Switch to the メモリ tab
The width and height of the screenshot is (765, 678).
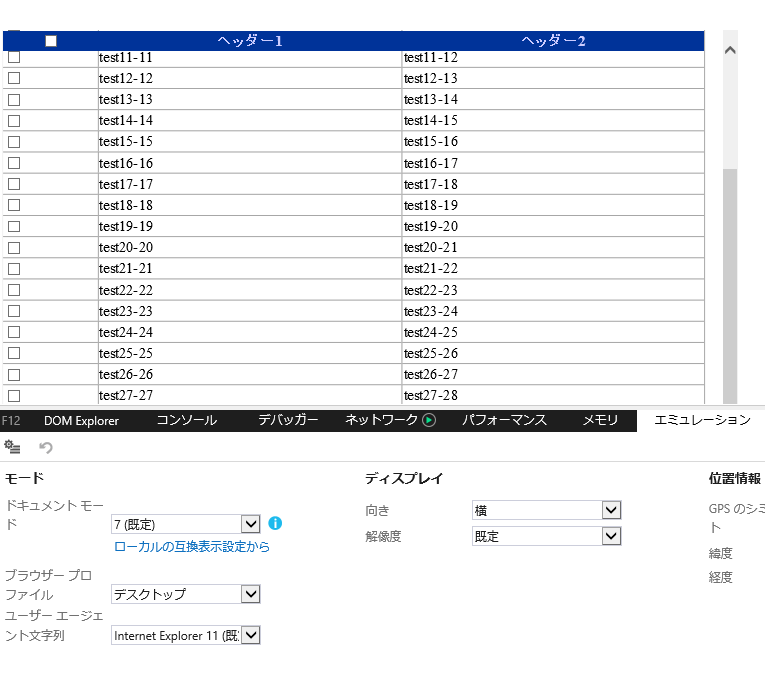point(601,420)
